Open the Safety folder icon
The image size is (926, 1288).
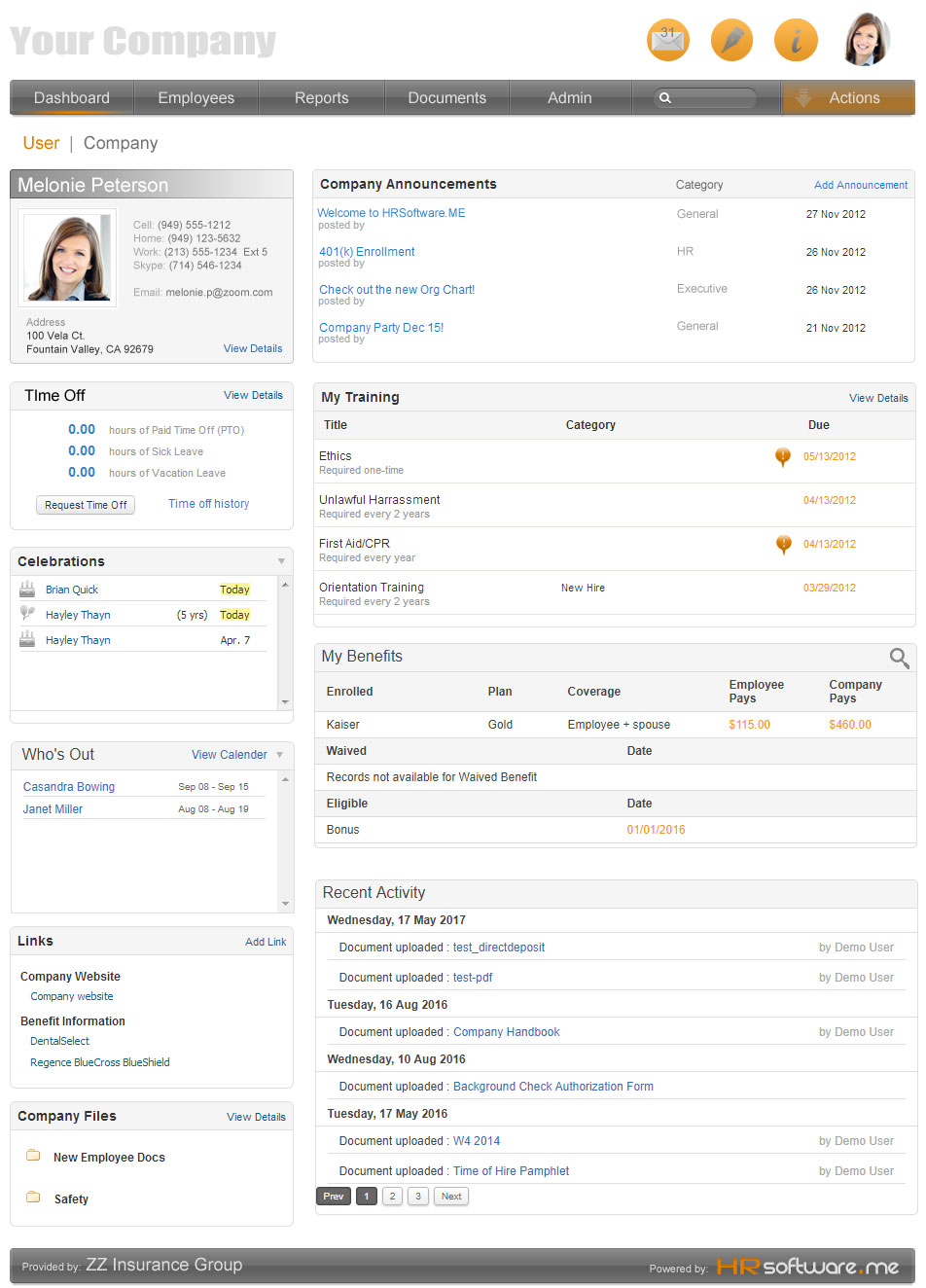[33, 1198]
